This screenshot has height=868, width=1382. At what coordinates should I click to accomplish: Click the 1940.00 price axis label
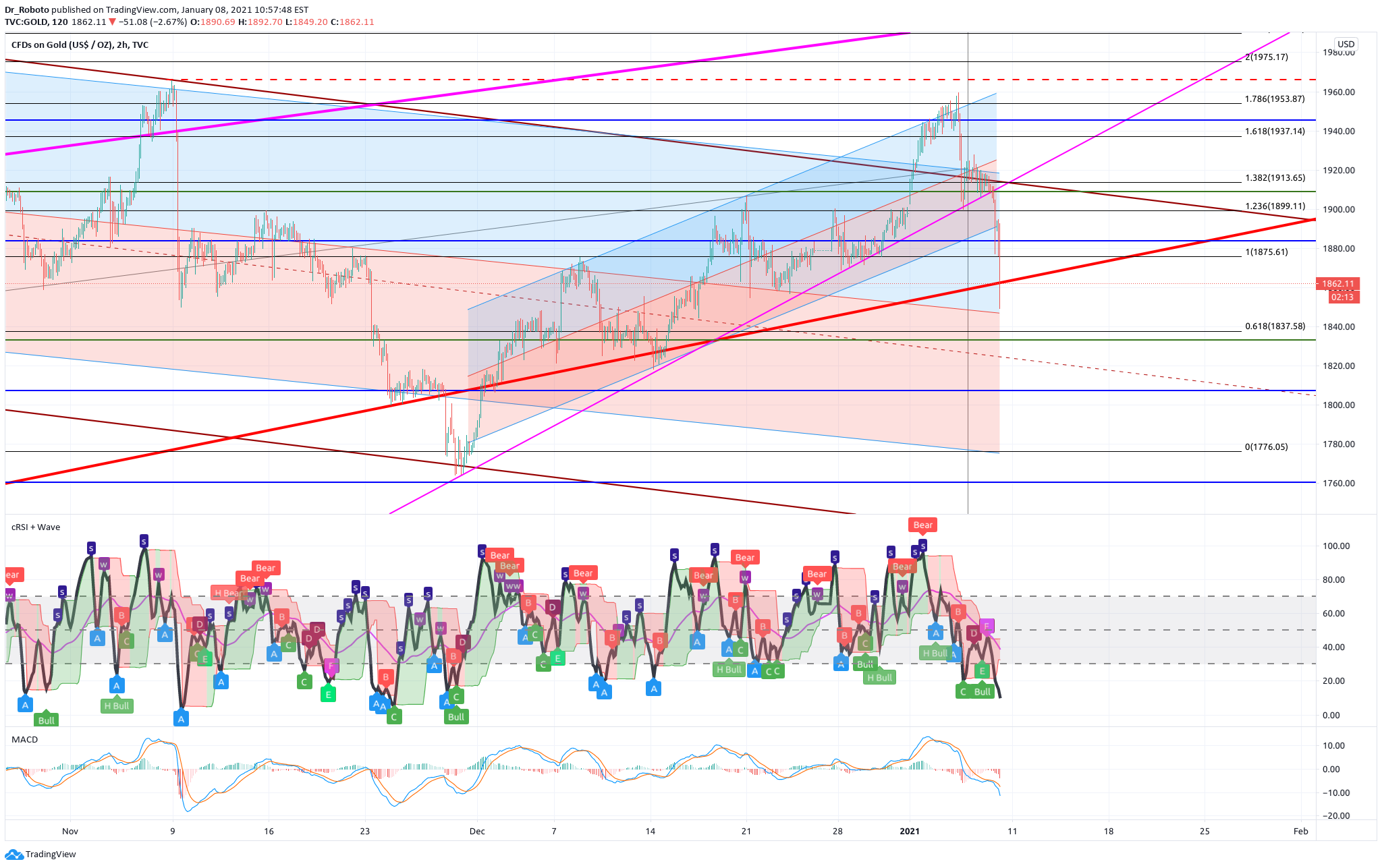click(x=1339, y=132)
